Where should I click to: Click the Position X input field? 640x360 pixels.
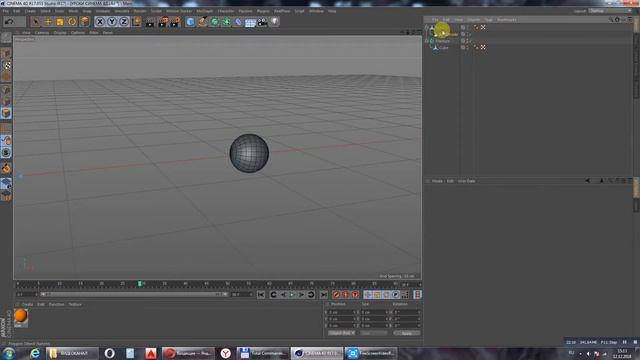tap(342, 312)
